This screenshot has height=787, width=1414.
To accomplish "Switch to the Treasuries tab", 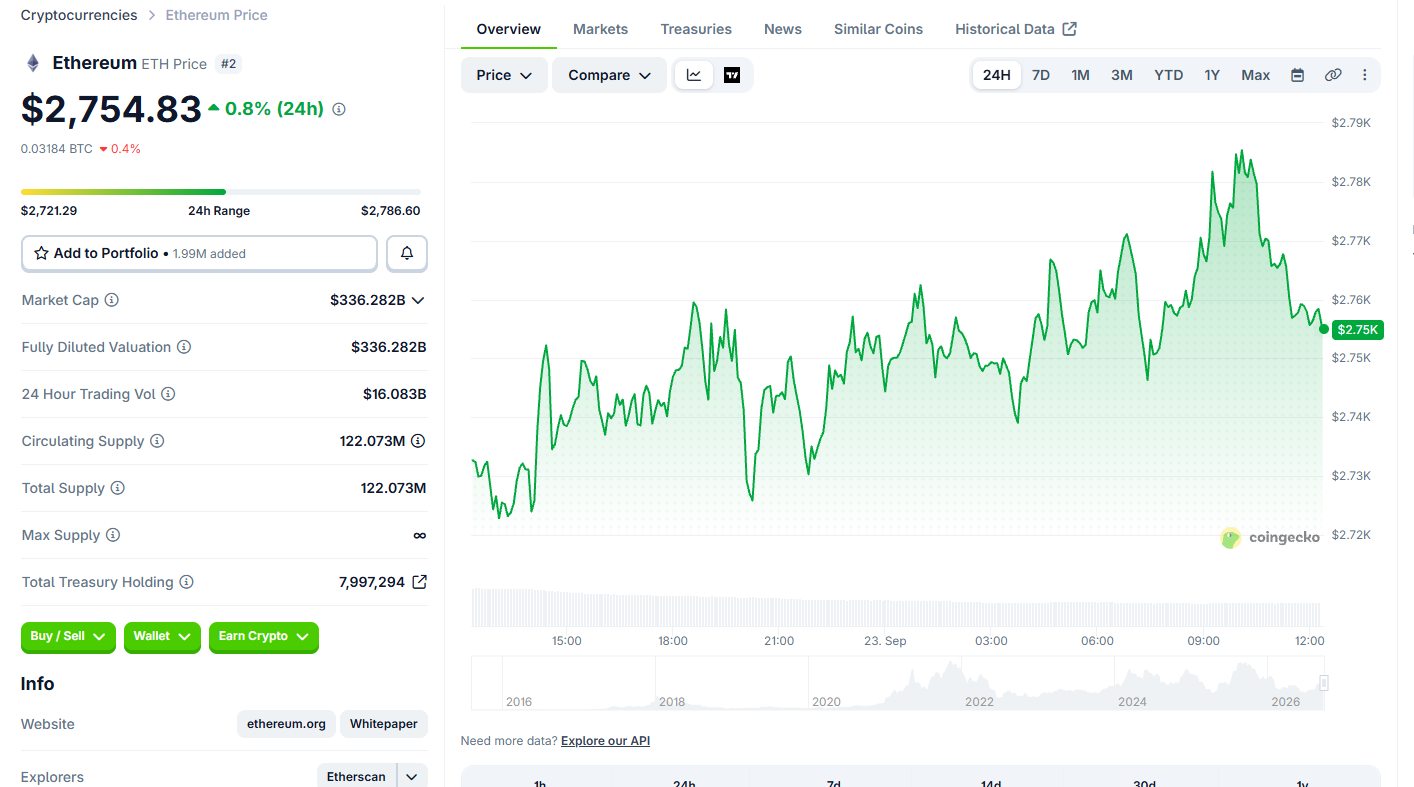I will [696, 29].
